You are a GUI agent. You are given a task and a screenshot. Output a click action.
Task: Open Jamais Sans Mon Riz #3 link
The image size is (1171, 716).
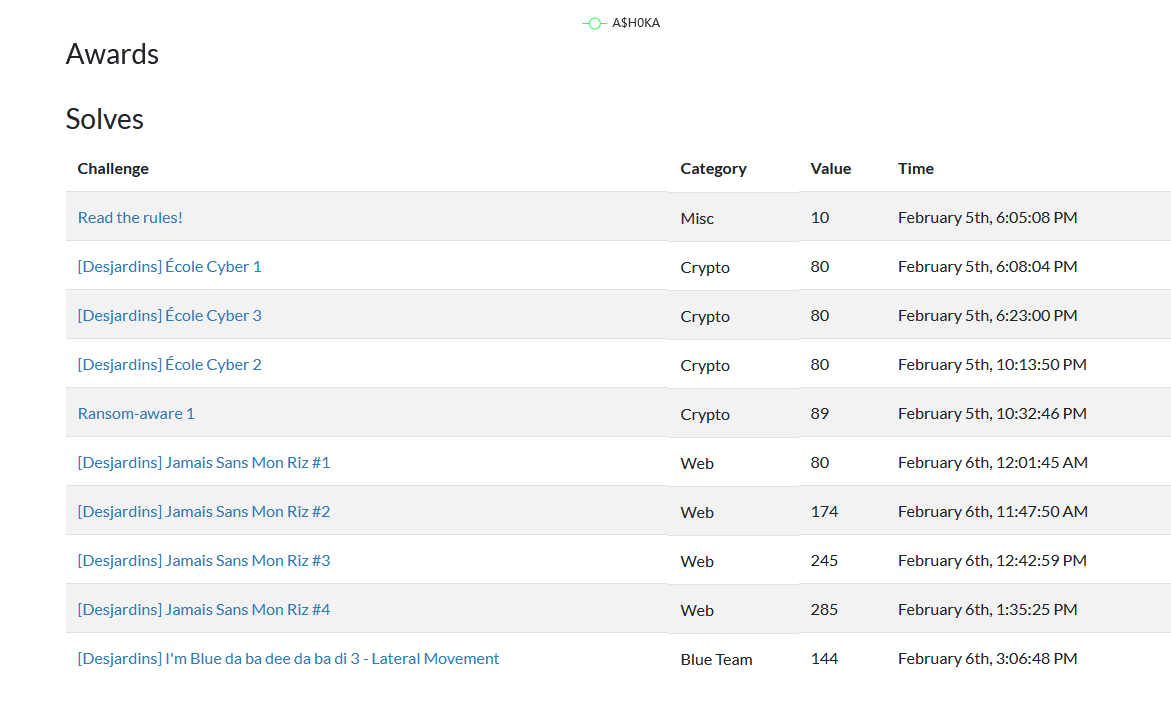point(204,561)
